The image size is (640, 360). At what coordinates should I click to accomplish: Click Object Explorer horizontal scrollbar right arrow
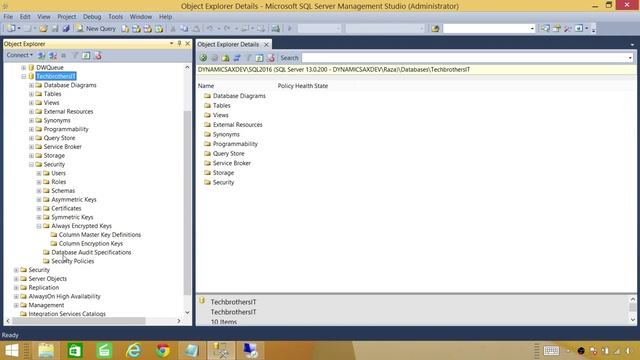(179, 321)
